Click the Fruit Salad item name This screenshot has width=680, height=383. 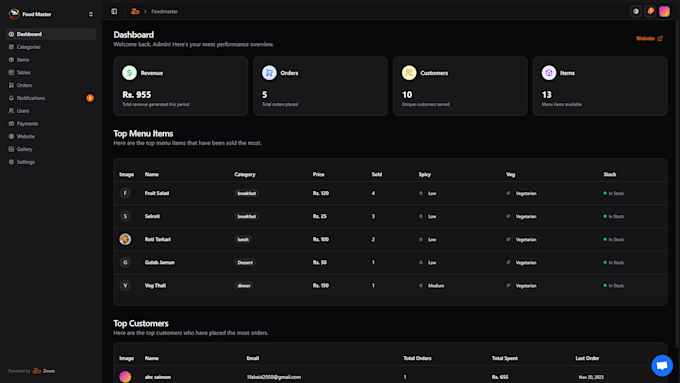157,193
